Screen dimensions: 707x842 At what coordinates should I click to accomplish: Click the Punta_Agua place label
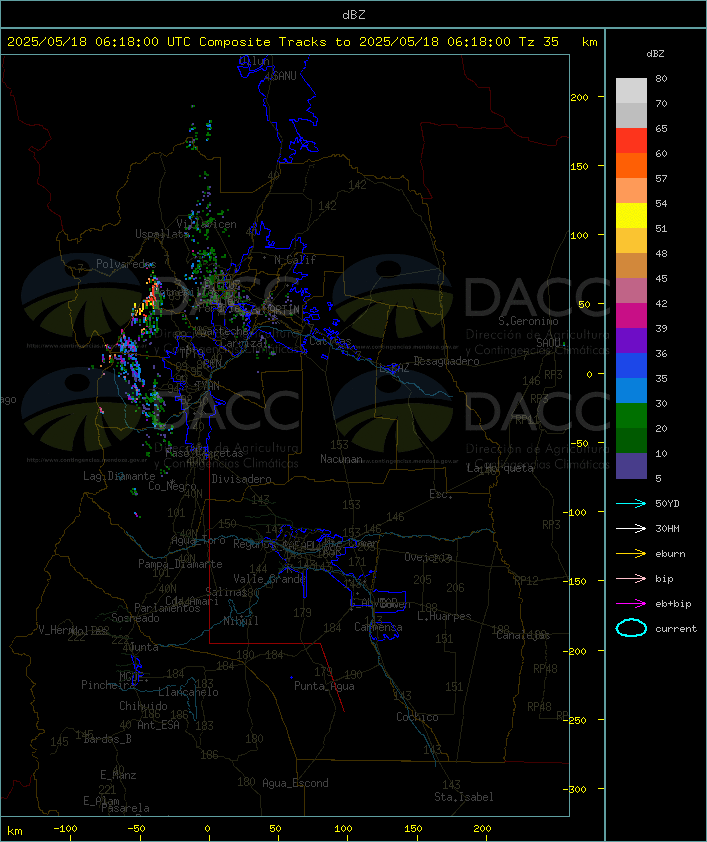pyautogui.click(x=324, y=686)
